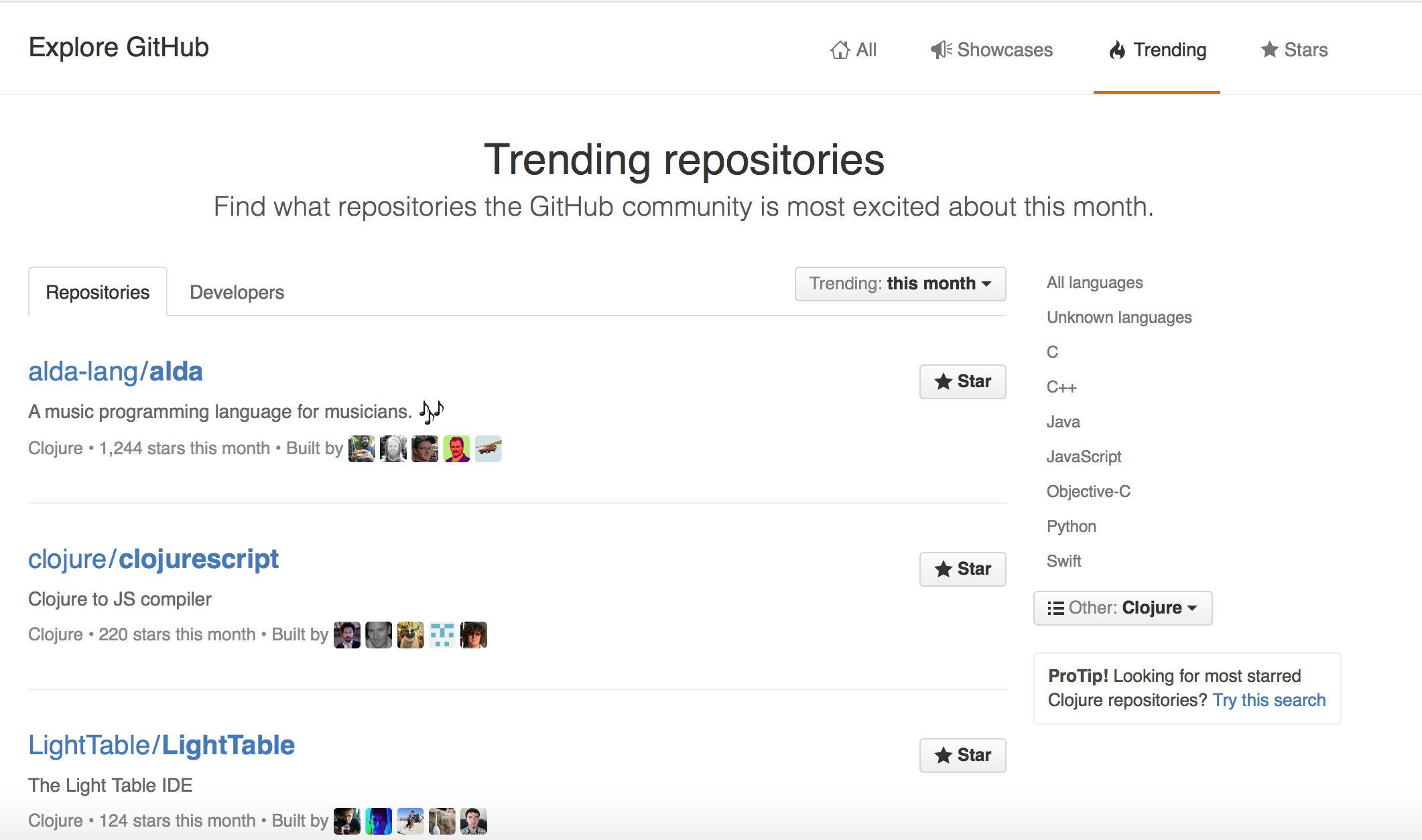This screenshot has height=840, width=1422.
Task: Star the alda-lang/alda repository
Action: pyautogui.click(x=962, y=382)
